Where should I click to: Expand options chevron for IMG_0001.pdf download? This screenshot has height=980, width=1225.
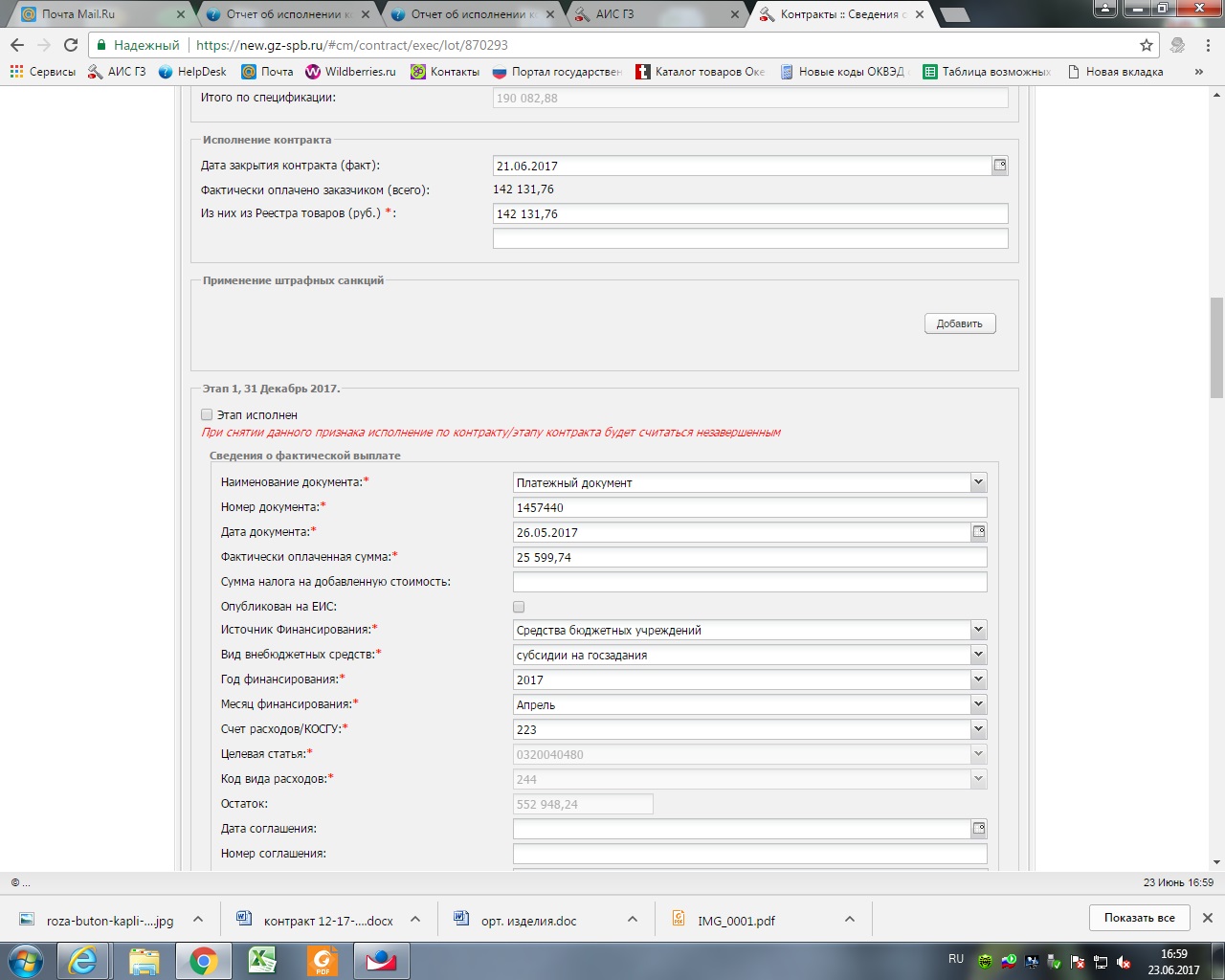tap(849, 919)
